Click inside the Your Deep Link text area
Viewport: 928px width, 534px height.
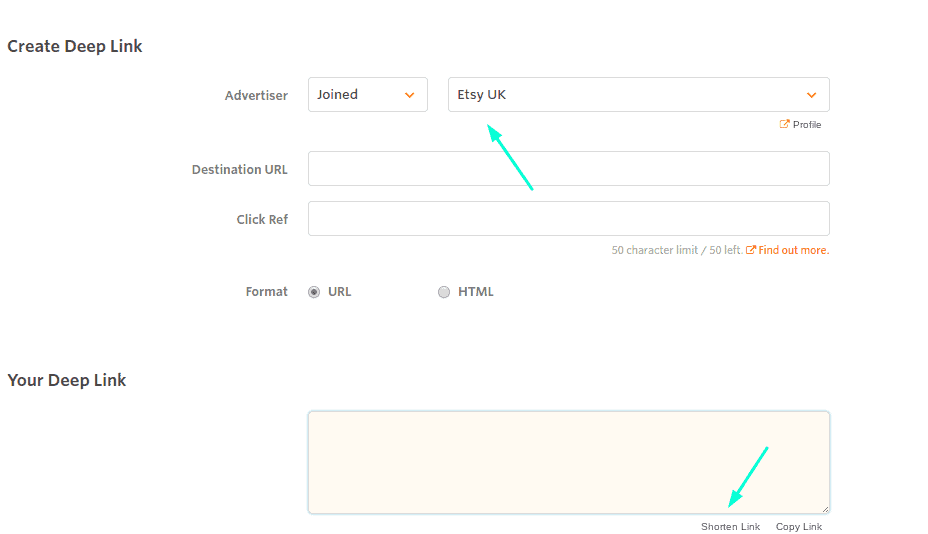point(569,462)
